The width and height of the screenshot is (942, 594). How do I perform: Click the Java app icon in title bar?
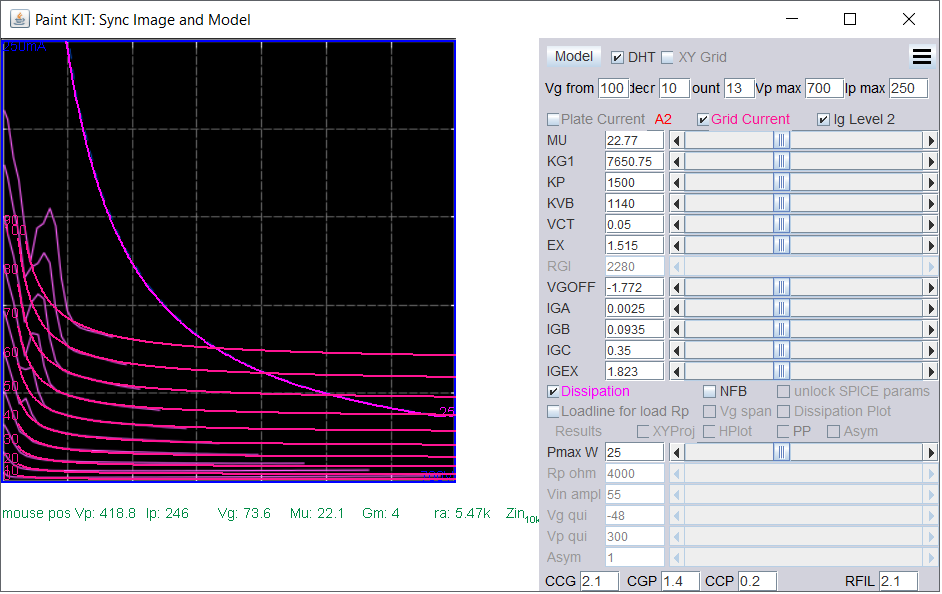[x=20, y=19]
